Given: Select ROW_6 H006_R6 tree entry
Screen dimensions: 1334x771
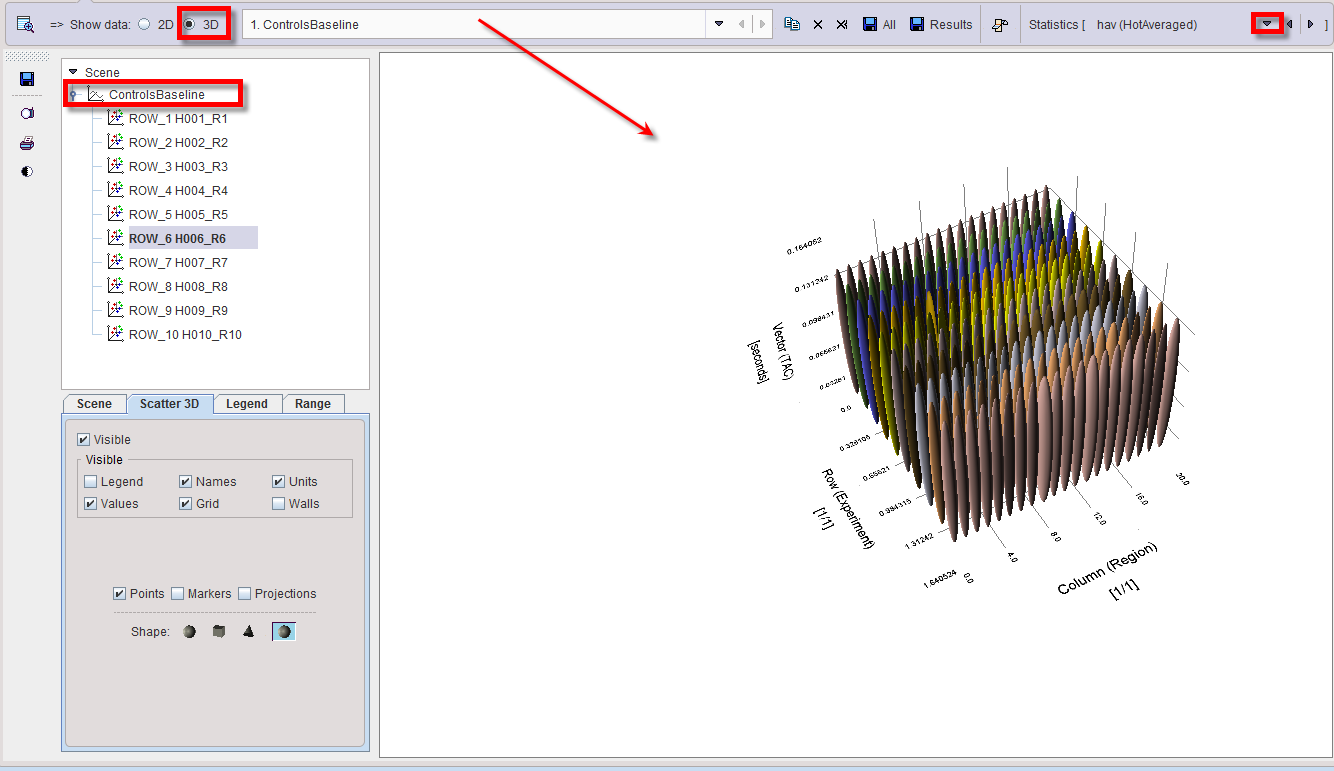Looking at the screenshot, I should coord(178,238).
